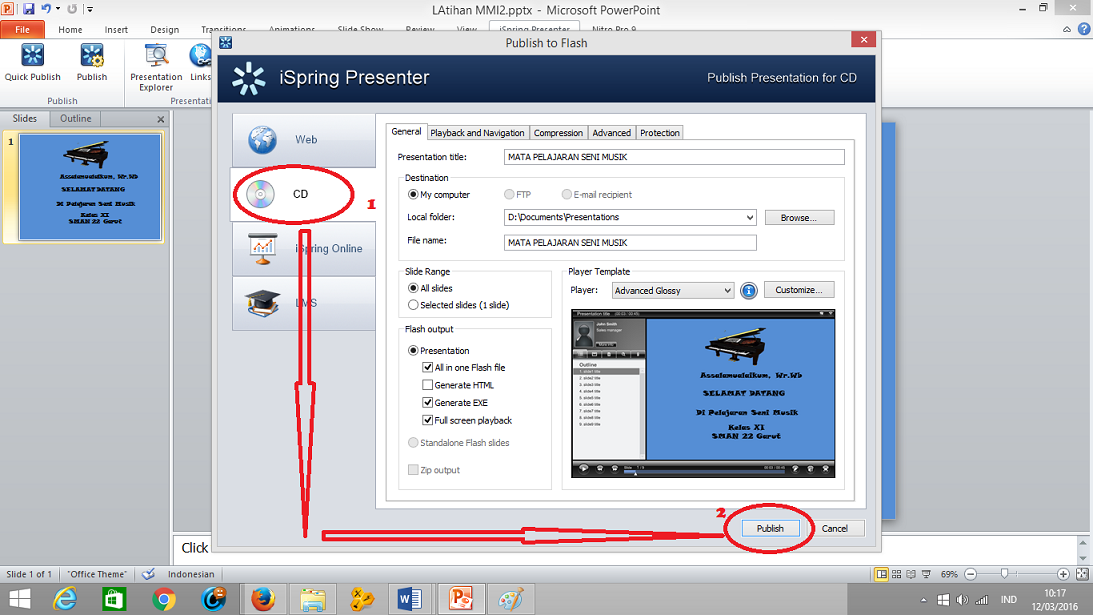This screenshot has width=1093, height=615.
Task: Uncheck Full screen playback
Action: click(427, 419)
